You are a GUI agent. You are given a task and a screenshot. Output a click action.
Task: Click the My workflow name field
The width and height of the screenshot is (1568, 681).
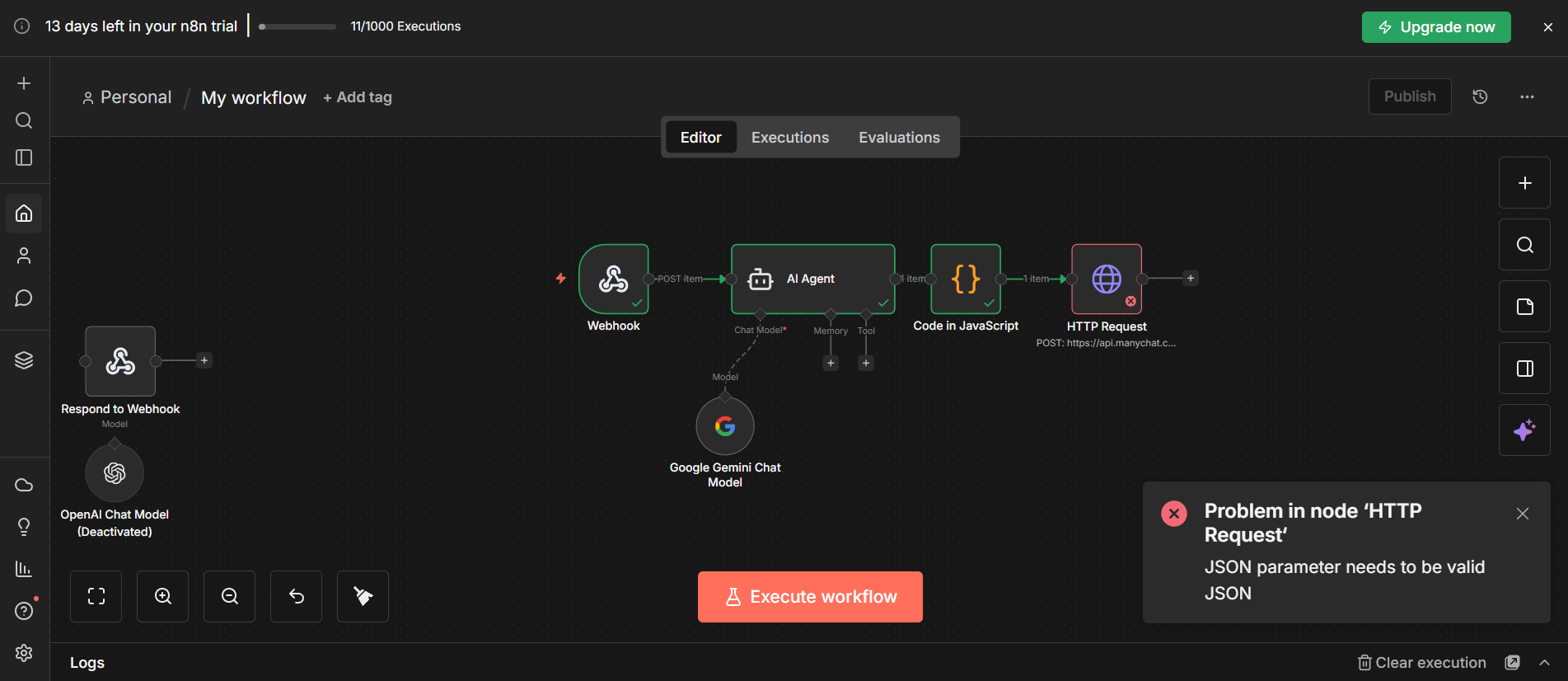pos(254,97)
